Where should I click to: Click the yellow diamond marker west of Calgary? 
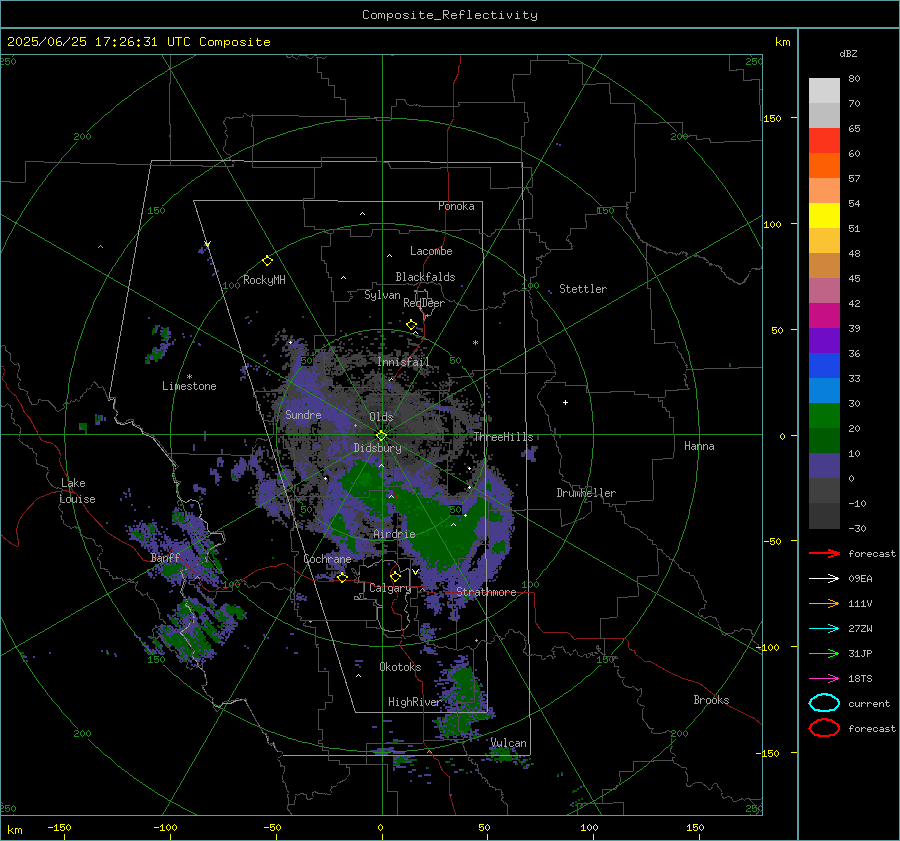(x=342, y=577)
